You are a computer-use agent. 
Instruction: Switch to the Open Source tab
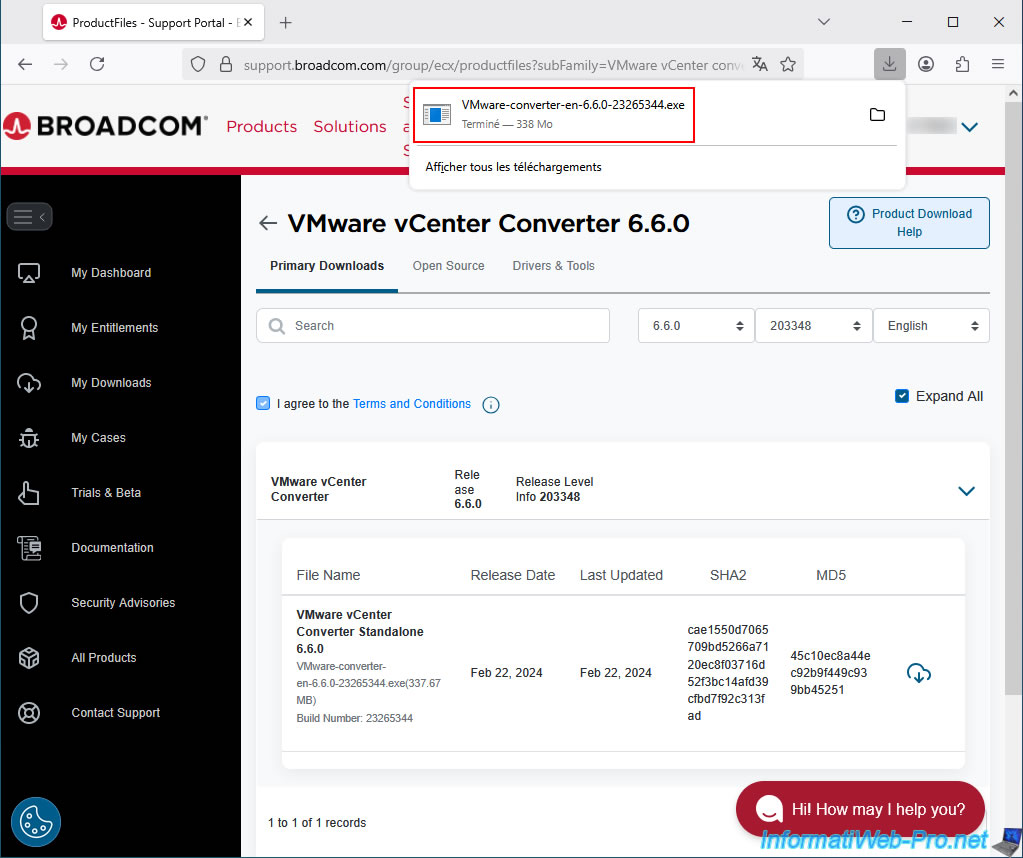(448, 266)
